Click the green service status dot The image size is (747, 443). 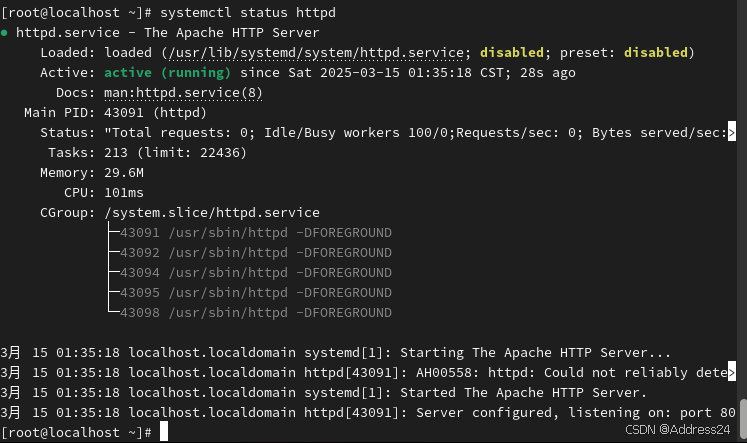4,33
